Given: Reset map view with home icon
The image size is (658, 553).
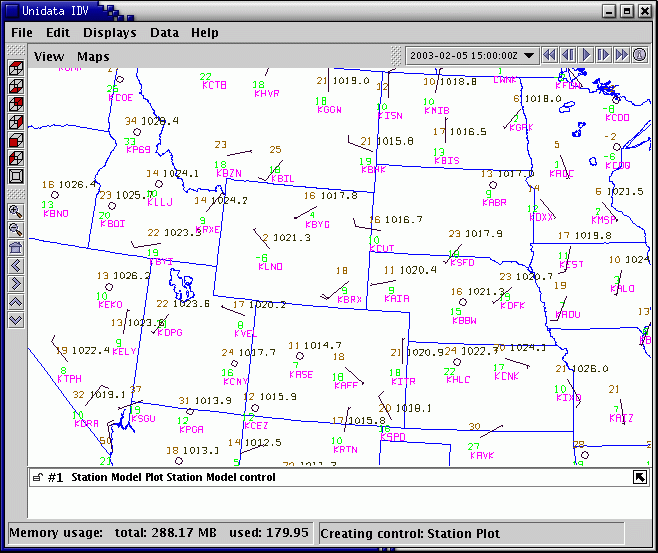Looking at the screenshot, I should pos(16,248).
